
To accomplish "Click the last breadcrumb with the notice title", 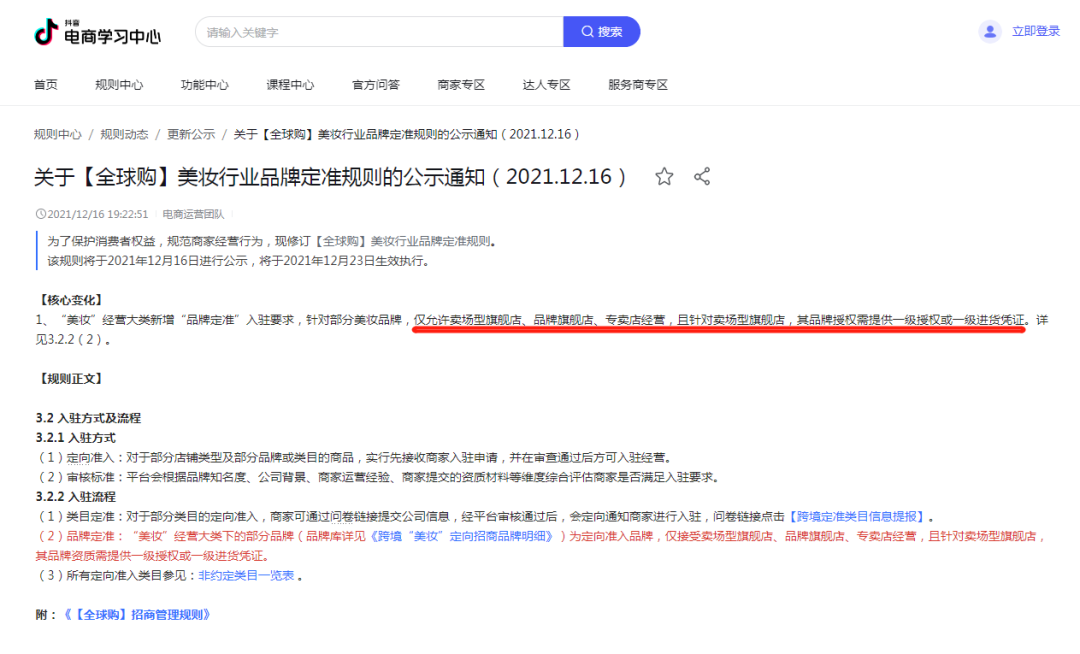I will tap(406, 134).
